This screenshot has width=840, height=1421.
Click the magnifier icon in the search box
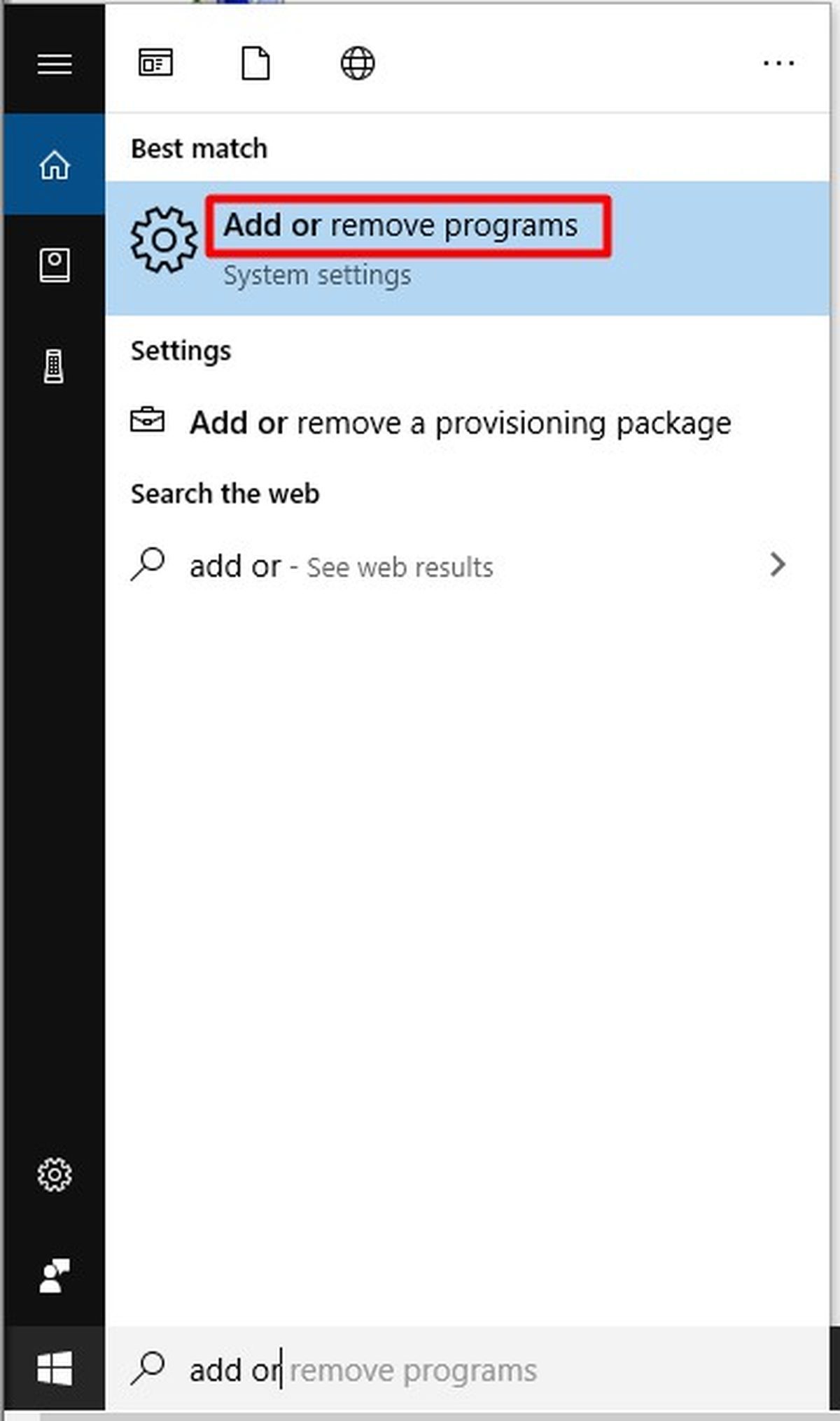tap(148, 1368)
